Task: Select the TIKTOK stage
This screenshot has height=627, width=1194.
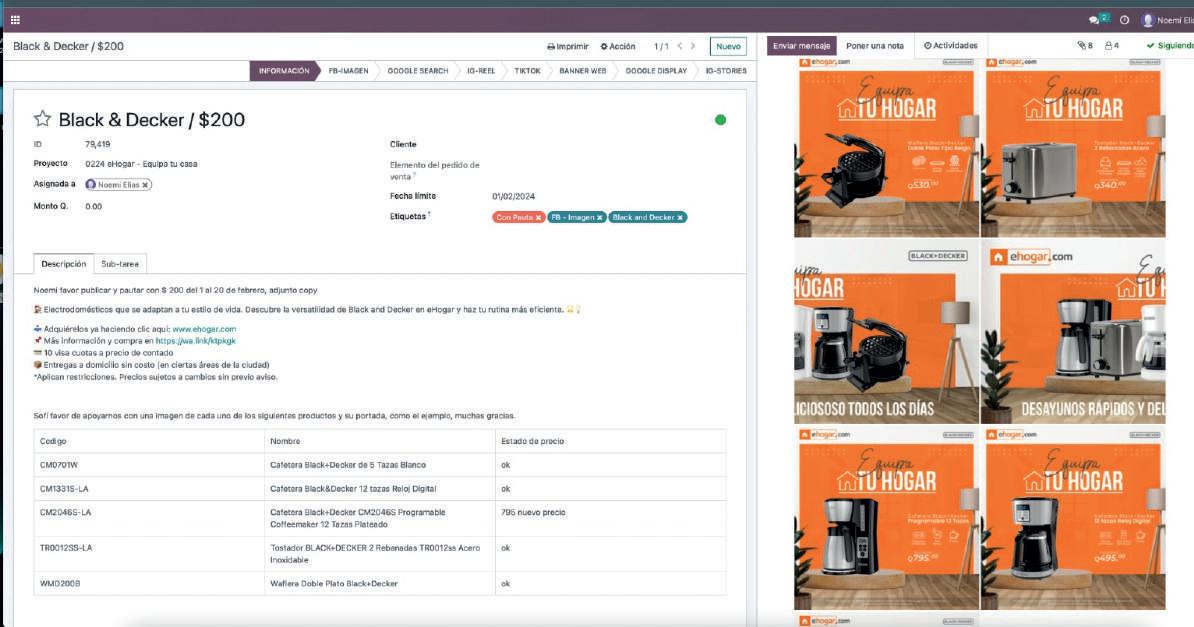Action: point(527,71)
